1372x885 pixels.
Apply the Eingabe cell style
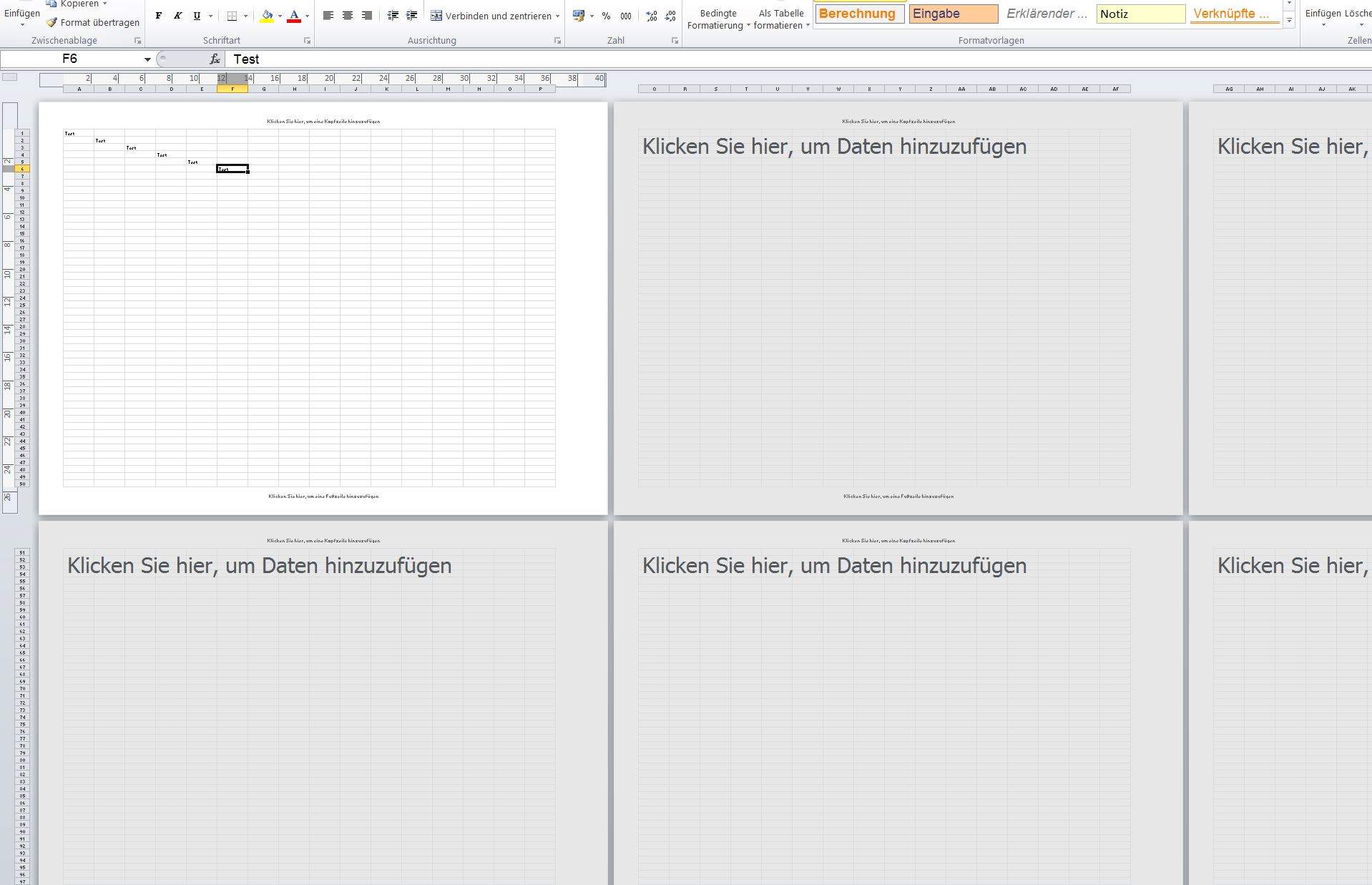pos(953,14)
